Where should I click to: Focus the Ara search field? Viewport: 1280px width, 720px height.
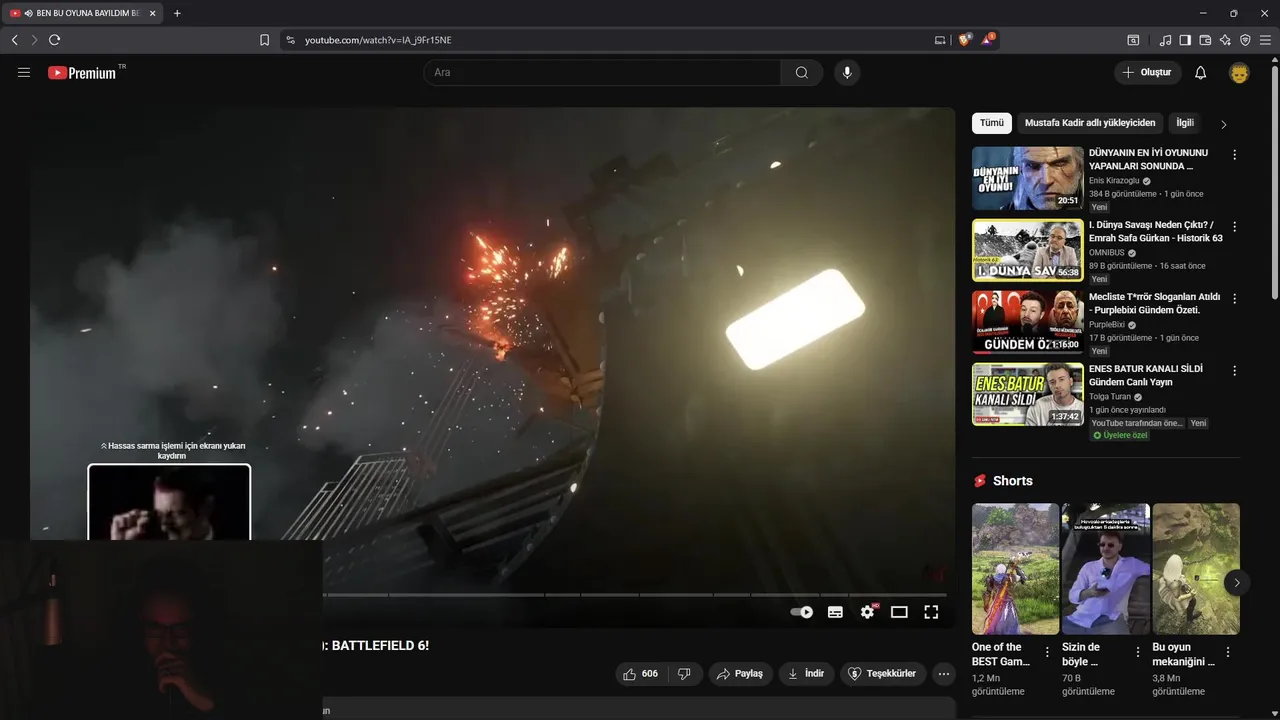(602, 72)
